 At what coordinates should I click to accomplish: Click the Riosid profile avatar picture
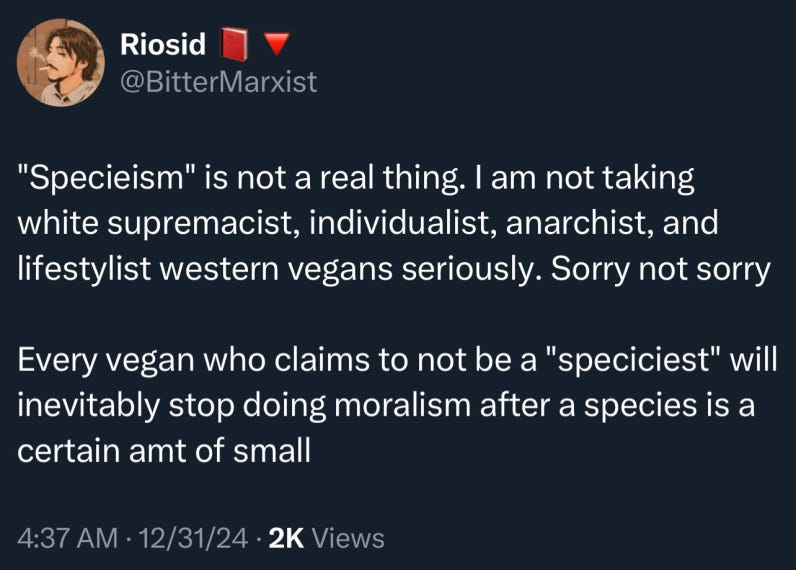(x=60, y=62)
